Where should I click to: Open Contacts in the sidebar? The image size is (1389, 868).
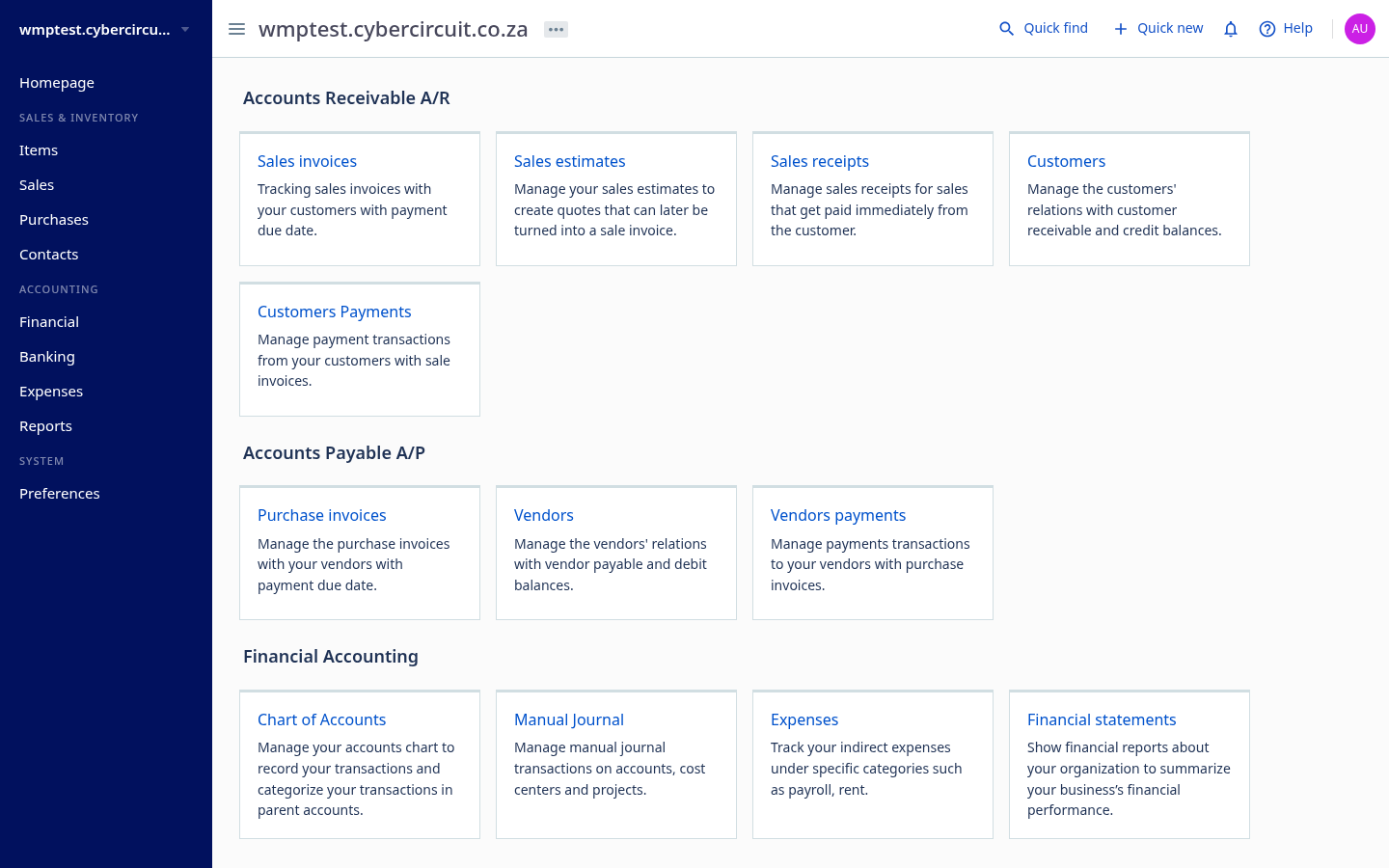[x=49, y=255]
